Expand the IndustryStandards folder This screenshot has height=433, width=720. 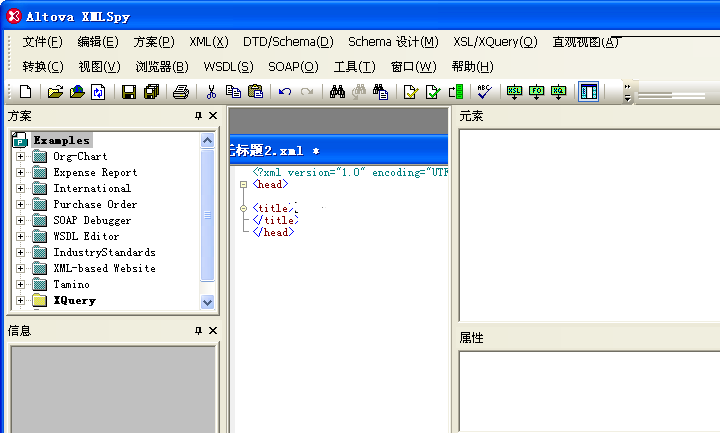pyautogui.click(x=20, y=253)
